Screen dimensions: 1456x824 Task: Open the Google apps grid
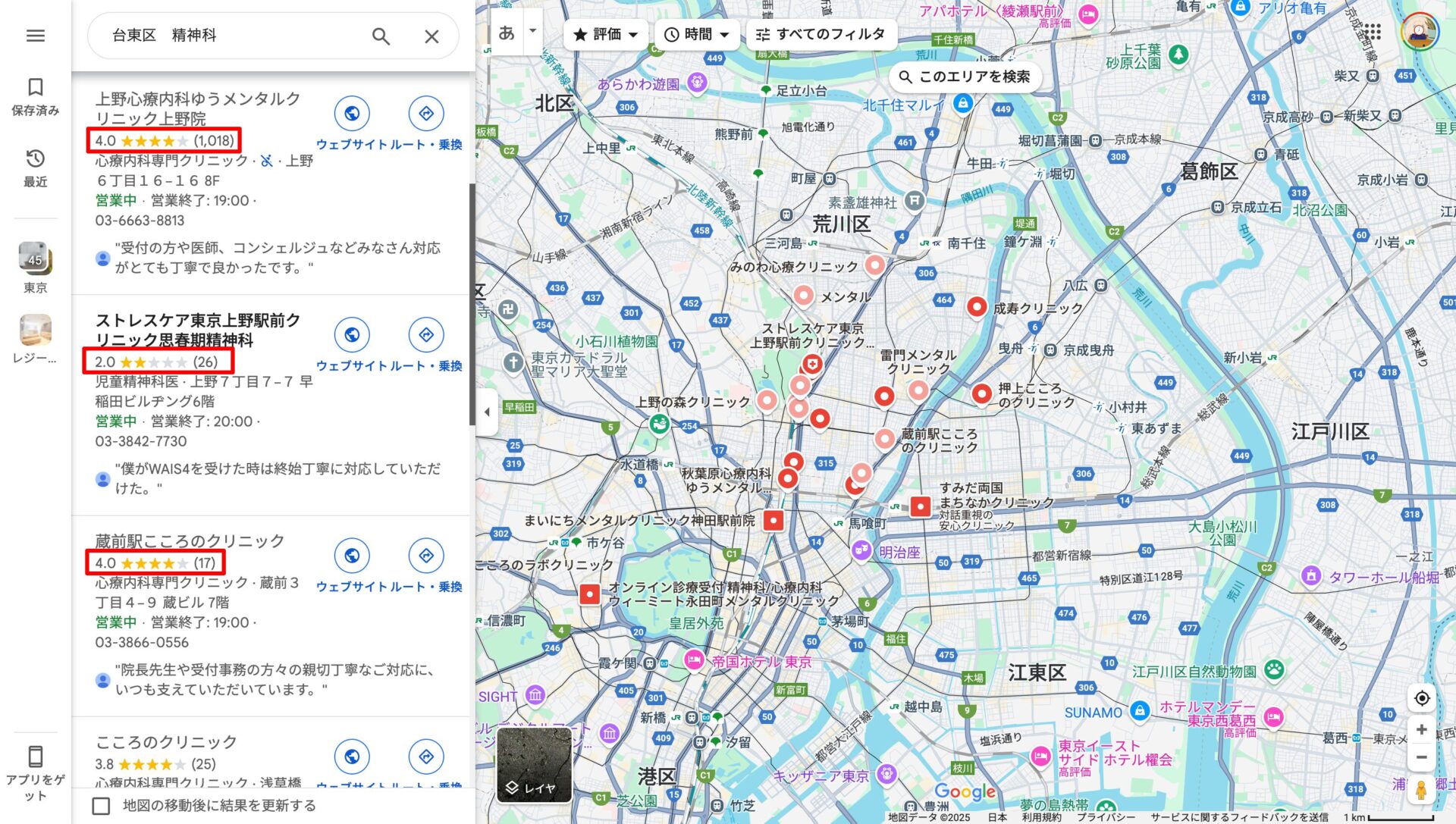(1373, 31)
